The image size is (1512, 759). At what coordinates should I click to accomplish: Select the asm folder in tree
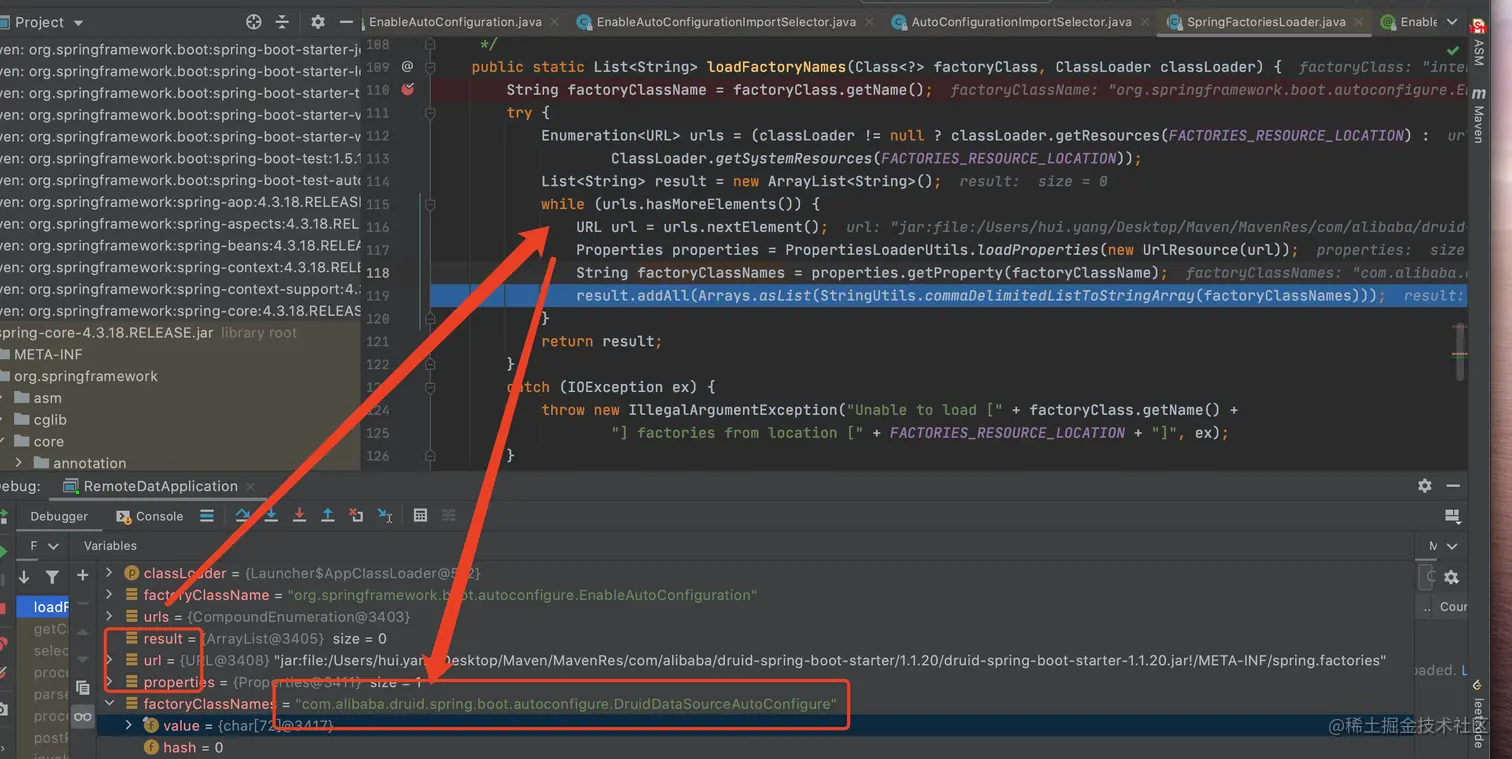[47, 398]
